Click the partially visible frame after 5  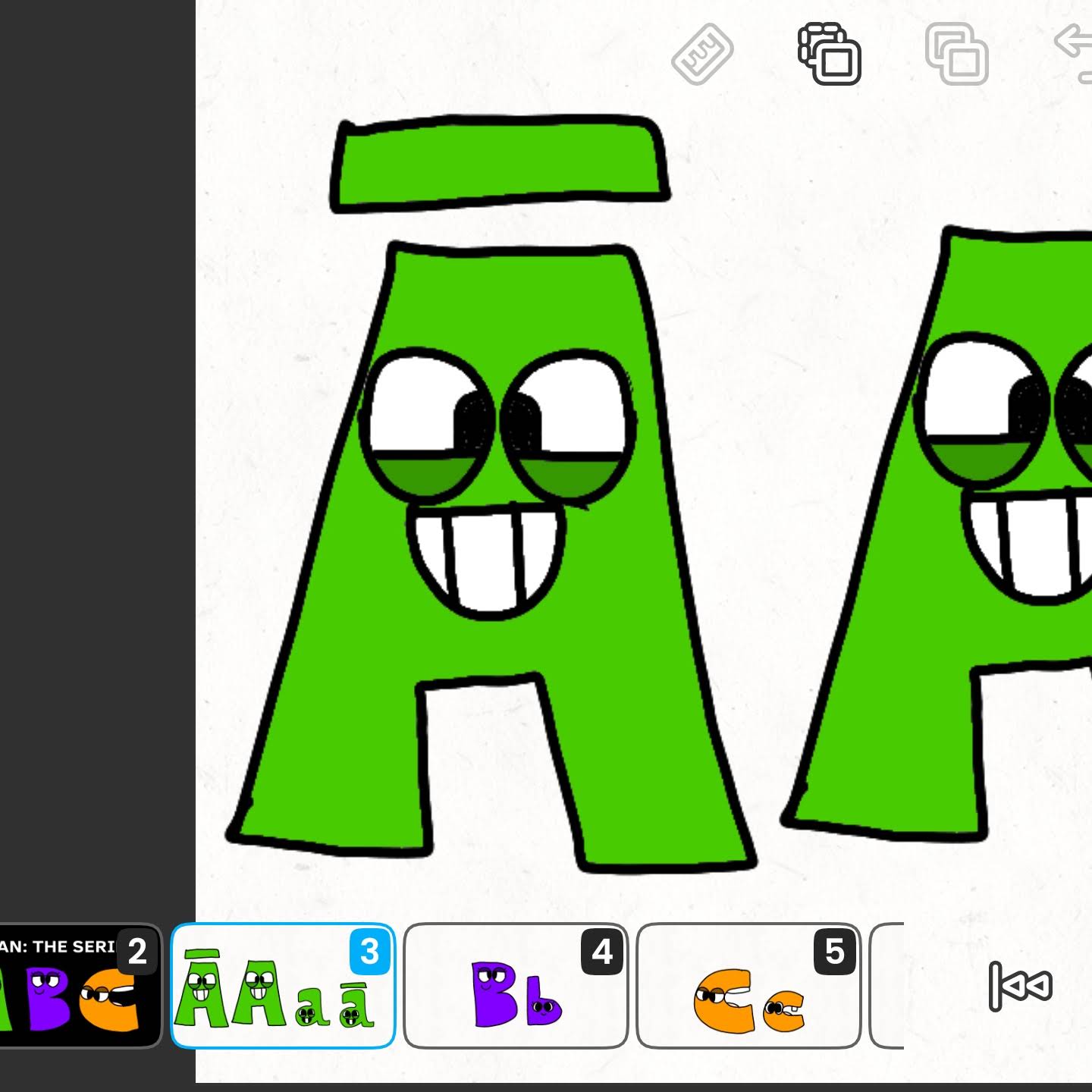(x=887, y=986)
